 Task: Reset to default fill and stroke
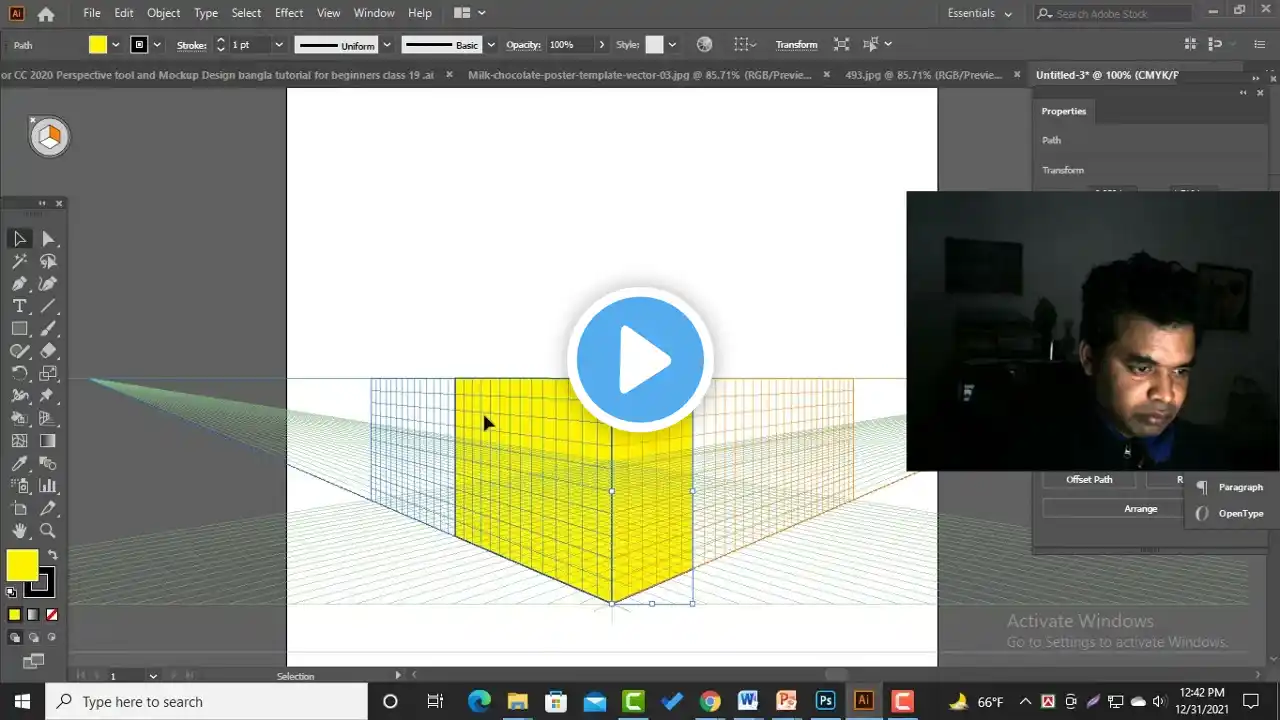tap(12, 592)
